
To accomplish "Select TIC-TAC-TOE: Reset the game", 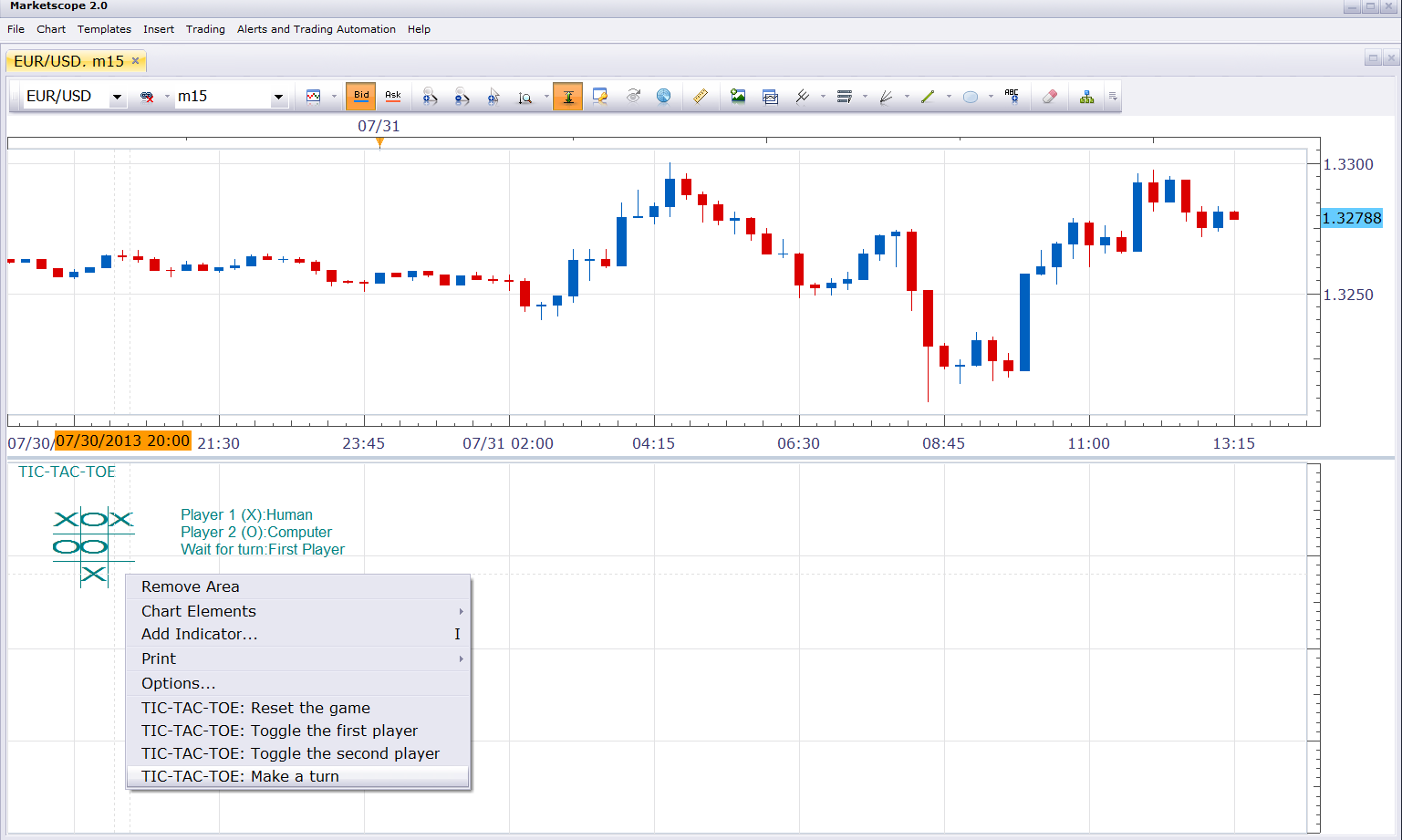I will coord(298,708).
